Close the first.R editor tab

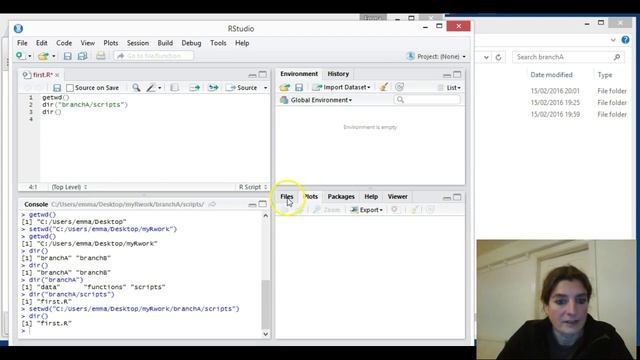coord(58,75)
